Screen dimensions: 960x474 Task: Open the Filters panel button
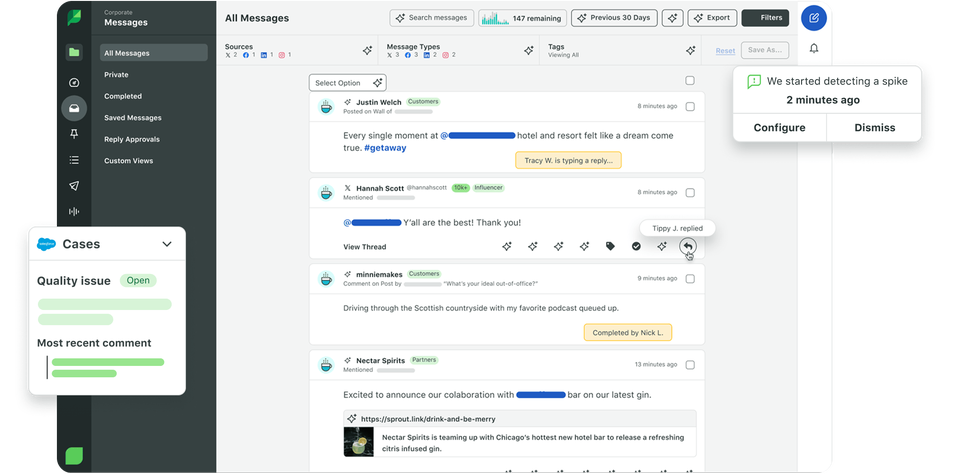point(765,18)
